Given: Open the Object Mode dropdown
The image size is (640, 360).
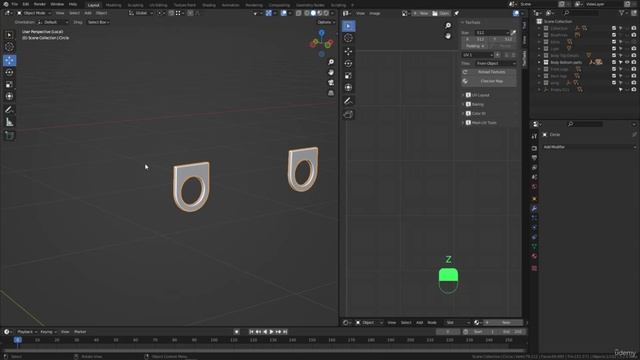Looking at the screenshot, I should (x=34, y=13).
